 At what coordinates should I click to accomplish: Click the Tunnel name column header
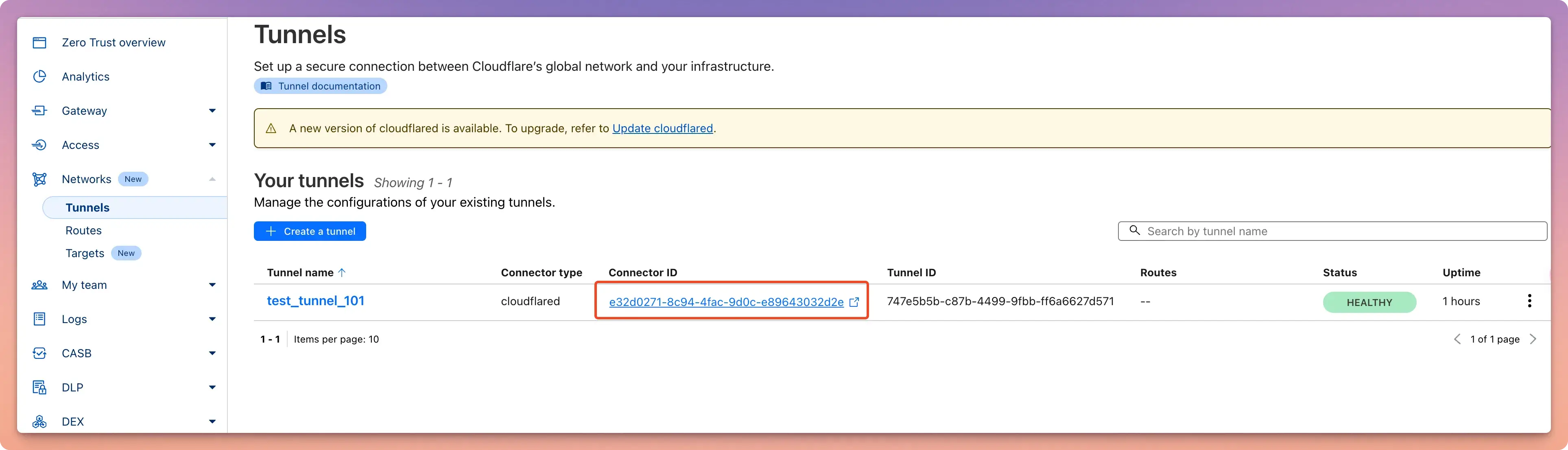tap(300, 273)
